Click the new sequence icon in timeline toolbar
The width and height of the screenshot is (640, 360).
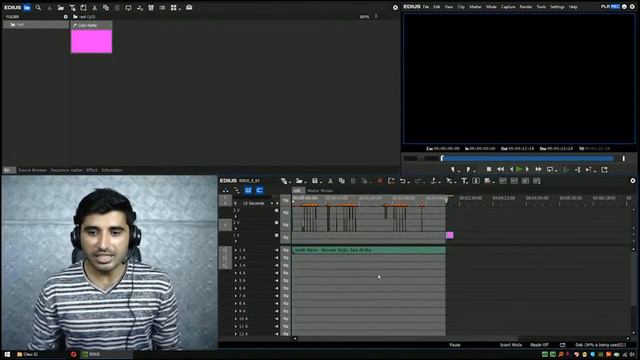pos(284,181)
